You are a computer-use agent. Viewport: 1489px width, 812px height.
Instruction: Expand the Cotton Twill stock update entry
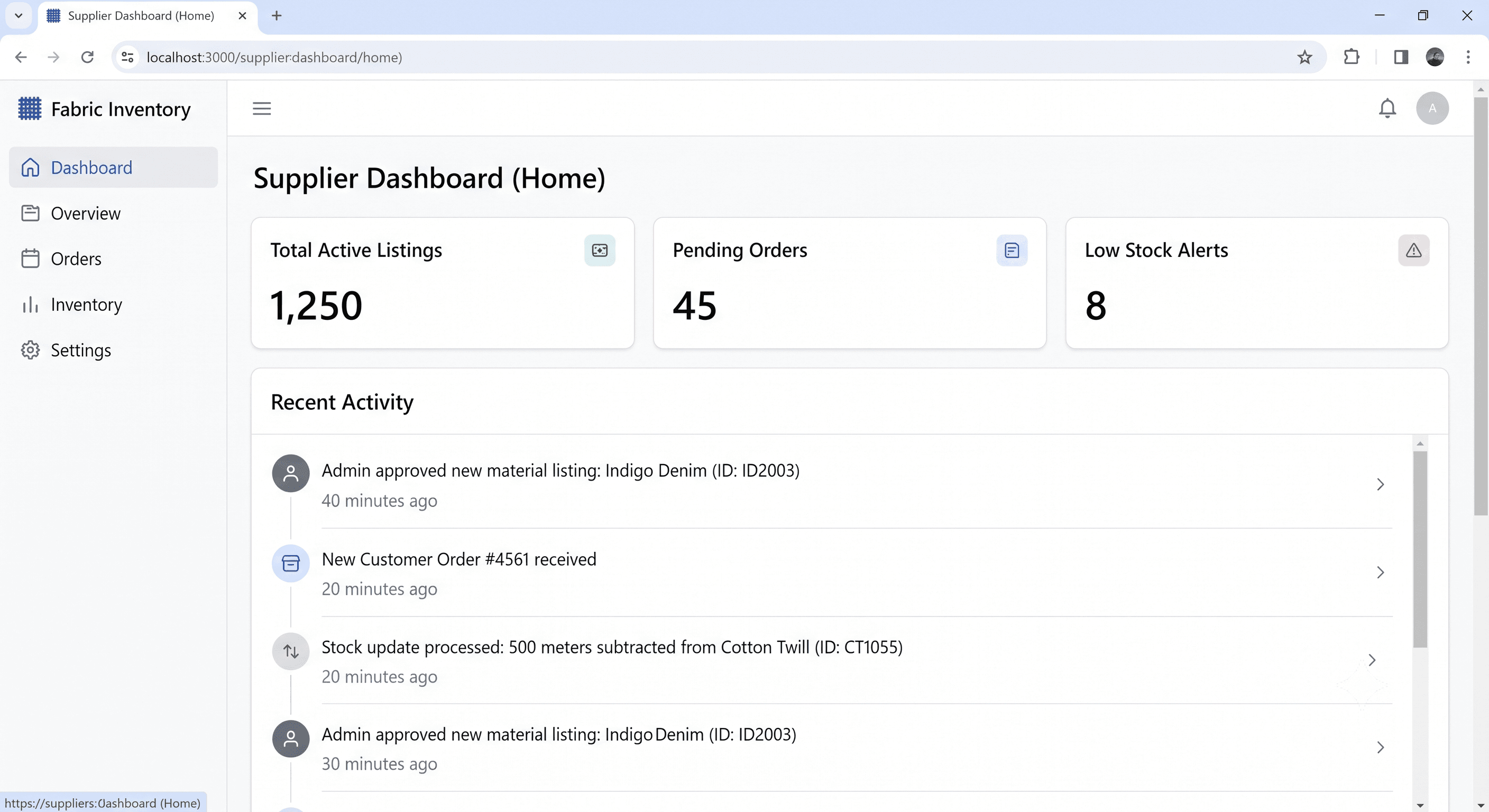pos(1372,660)
